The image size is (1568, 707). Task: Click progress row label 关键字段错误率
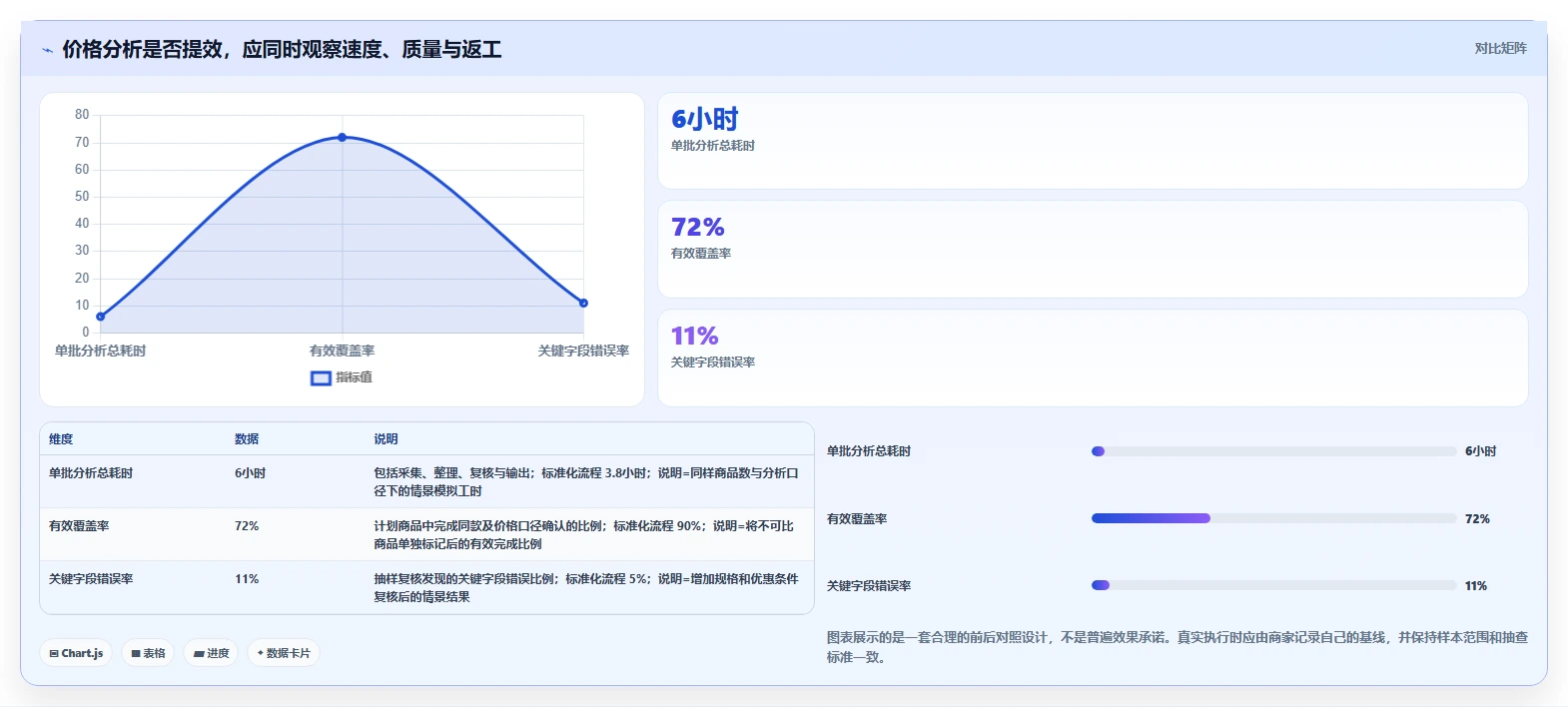pos(869,586)
